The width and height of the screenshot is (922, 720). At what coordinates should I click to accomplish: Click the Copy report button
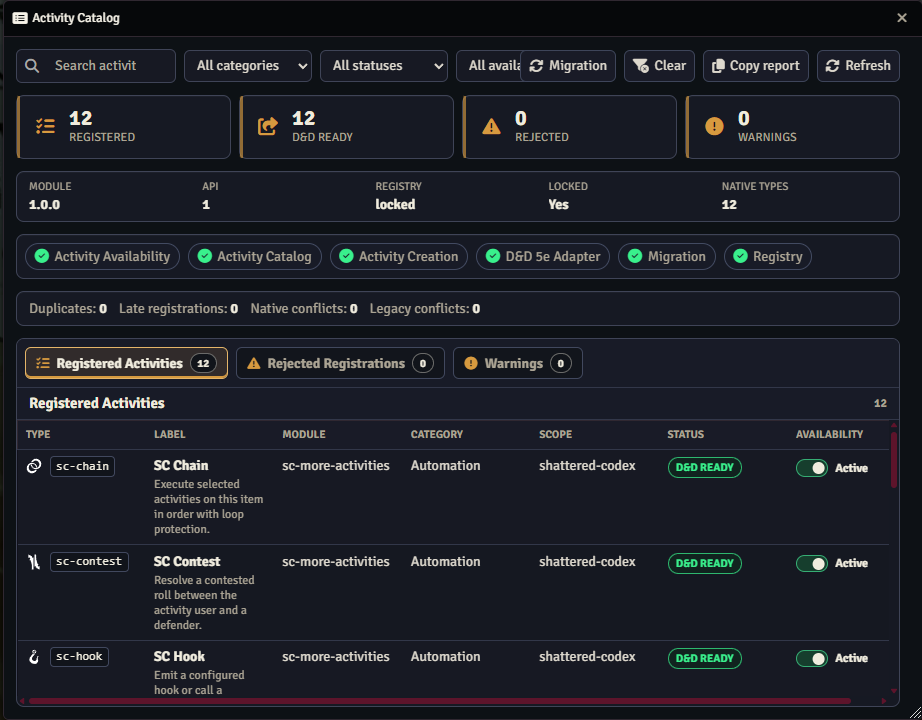click(756, 66)
